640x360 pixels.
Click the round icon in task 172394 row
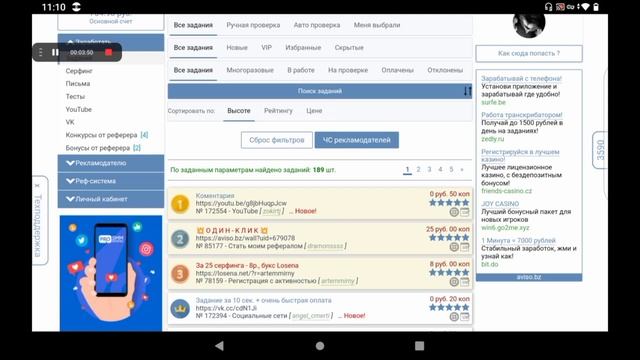pos(454,316)
